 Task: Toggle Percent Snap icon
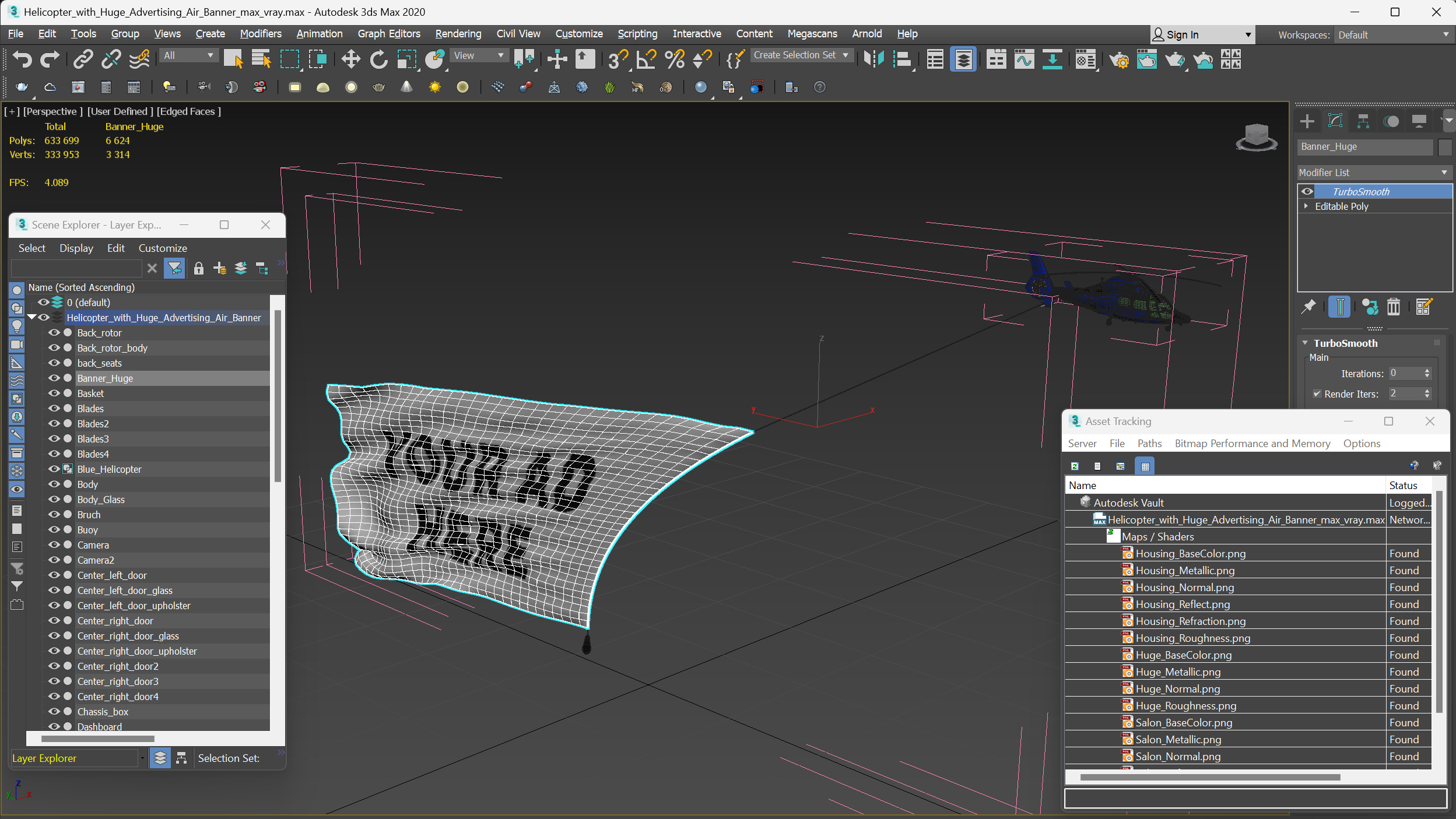pos(675,59)
